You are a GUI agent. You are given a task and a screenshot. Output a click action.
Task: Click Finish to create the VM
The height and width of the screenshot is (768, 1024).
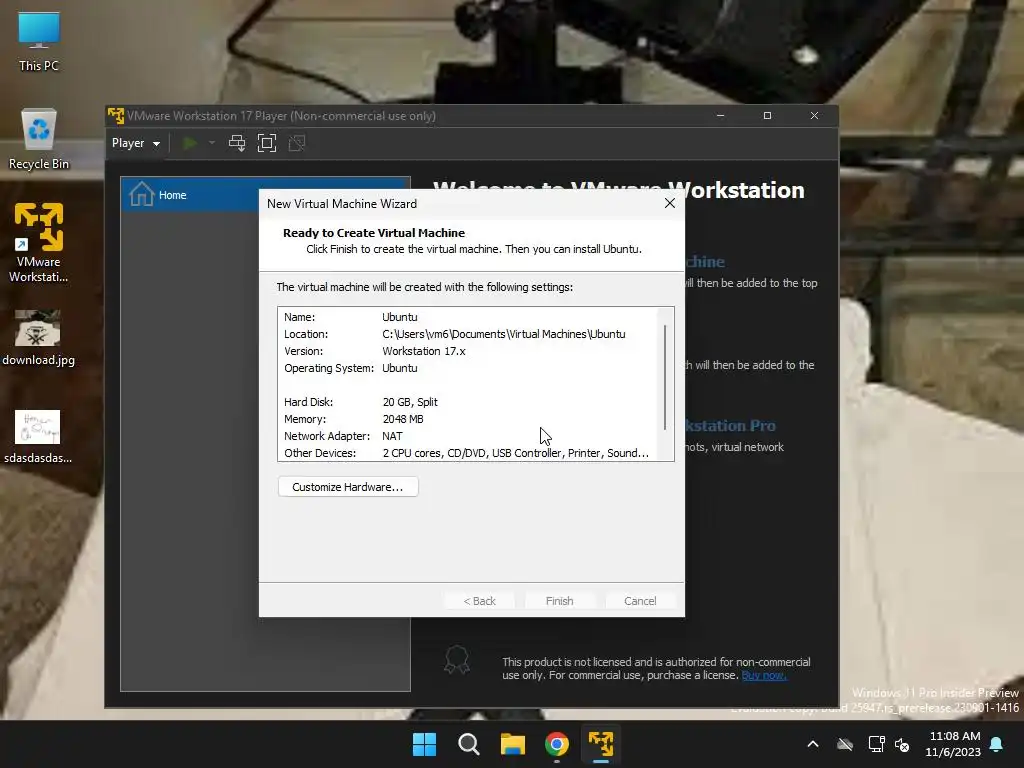560,601
